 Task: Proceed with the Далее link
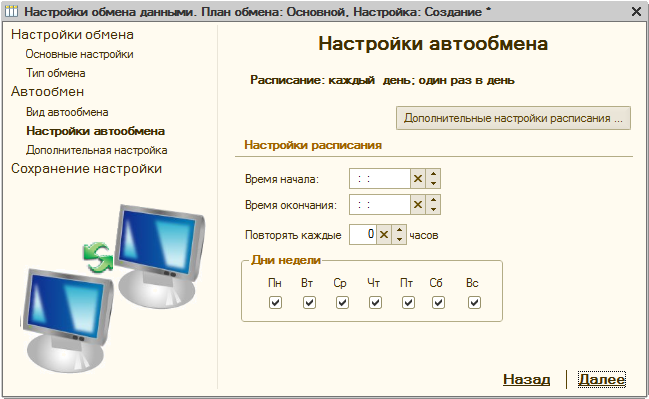(602, 379)
